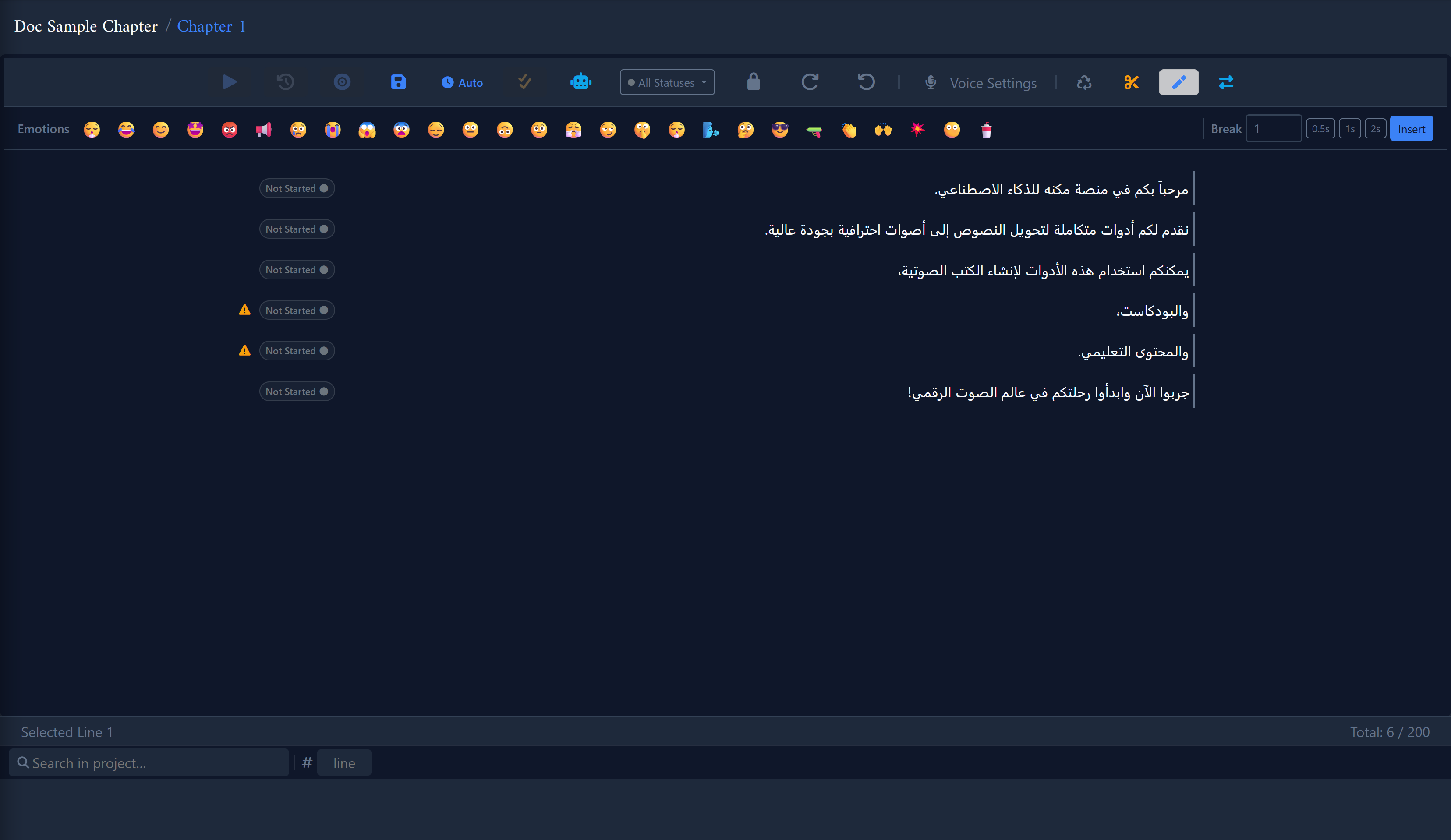
Task: Toggle the pencil edit mode button
Action: point(1178,82)
